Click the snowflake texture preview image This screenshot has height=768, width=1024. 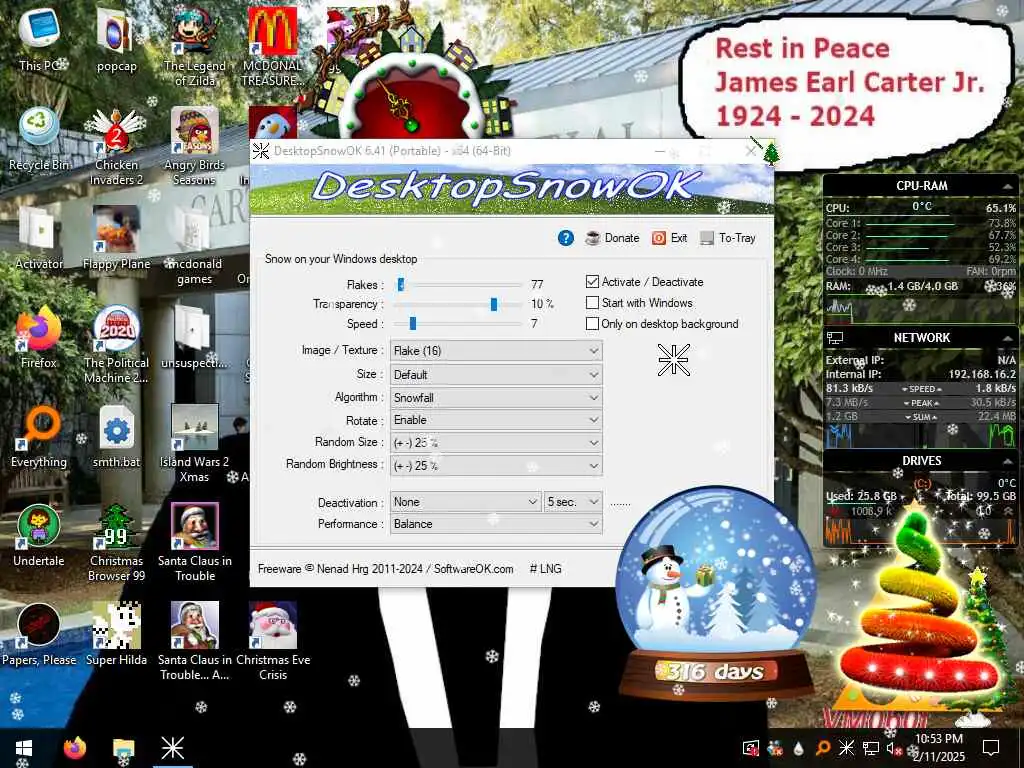[673, 359]
